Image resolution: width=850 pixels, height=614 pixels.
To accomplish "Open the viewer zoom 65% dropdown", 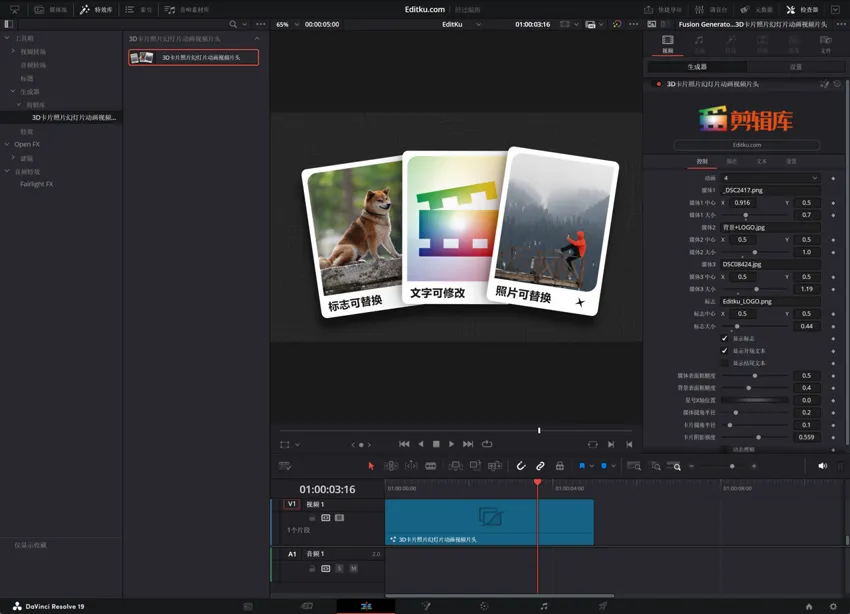I will [286, 24].
